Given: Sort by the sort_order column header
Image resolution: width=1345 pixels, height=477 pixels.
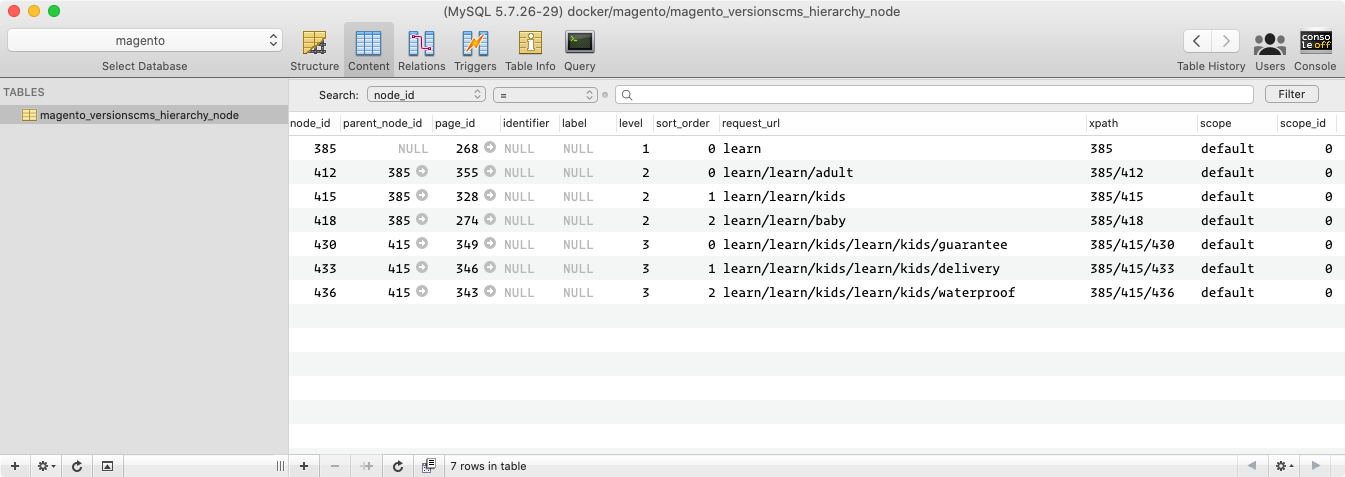Looking at the screenshot, I should 685,123.
